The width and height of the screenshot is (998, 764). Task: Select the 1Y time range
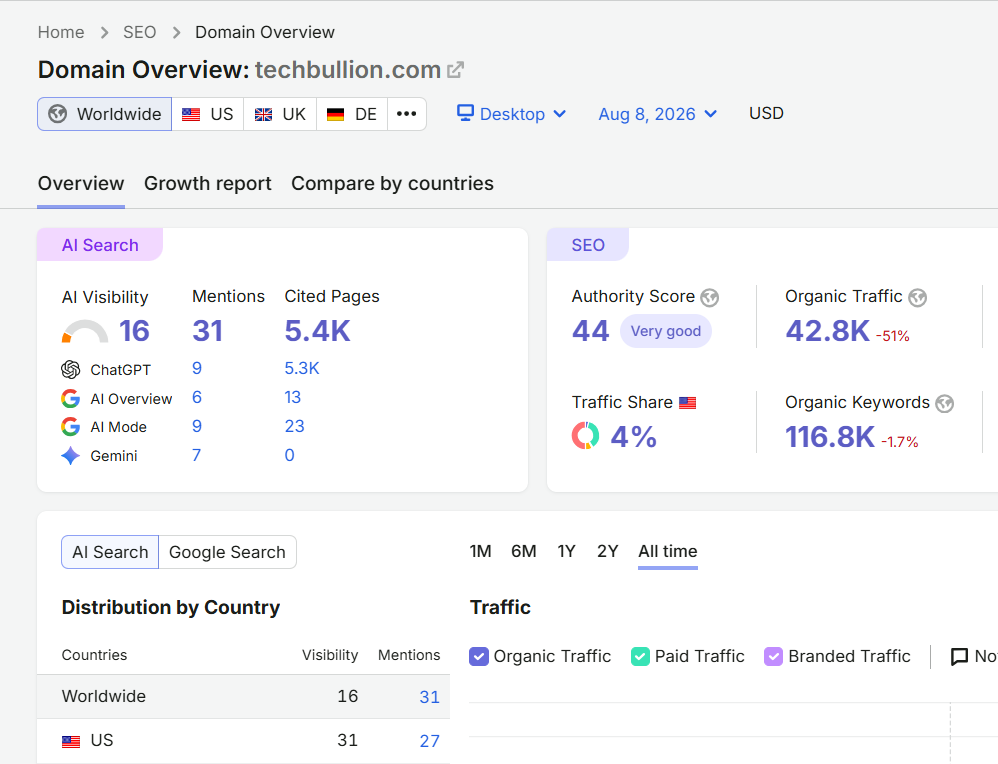click(566, 551)
